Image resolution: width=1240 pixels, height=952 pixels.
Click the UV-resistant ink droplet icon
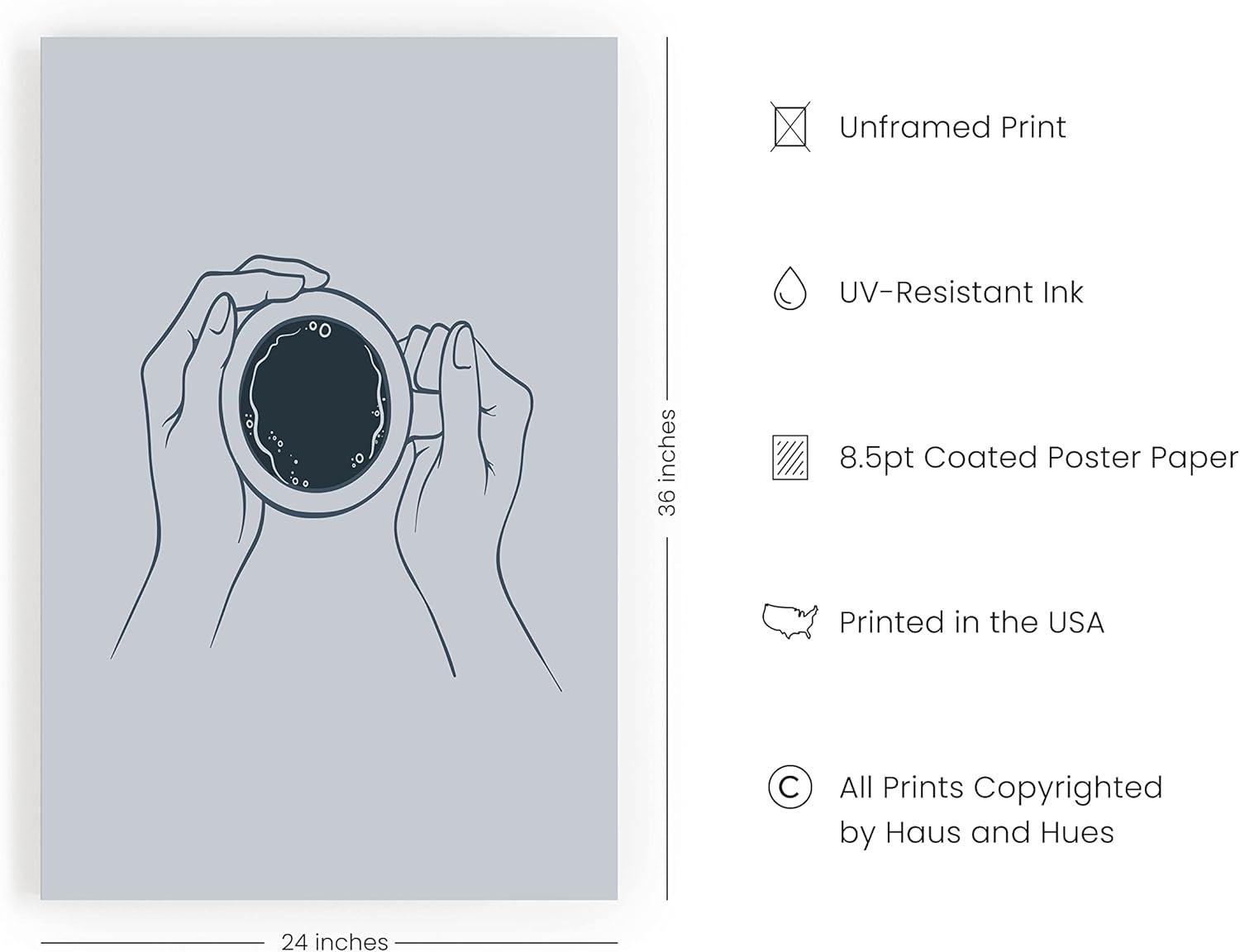[789, 288]
